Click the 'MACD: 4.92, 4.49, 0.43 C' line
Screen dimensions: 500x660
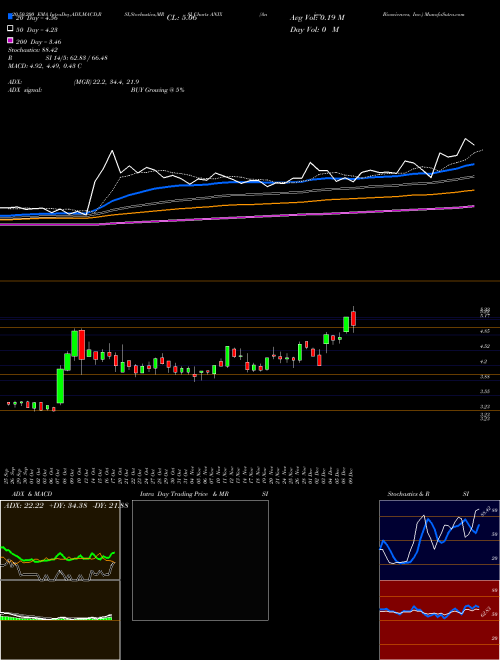(45, 66)
